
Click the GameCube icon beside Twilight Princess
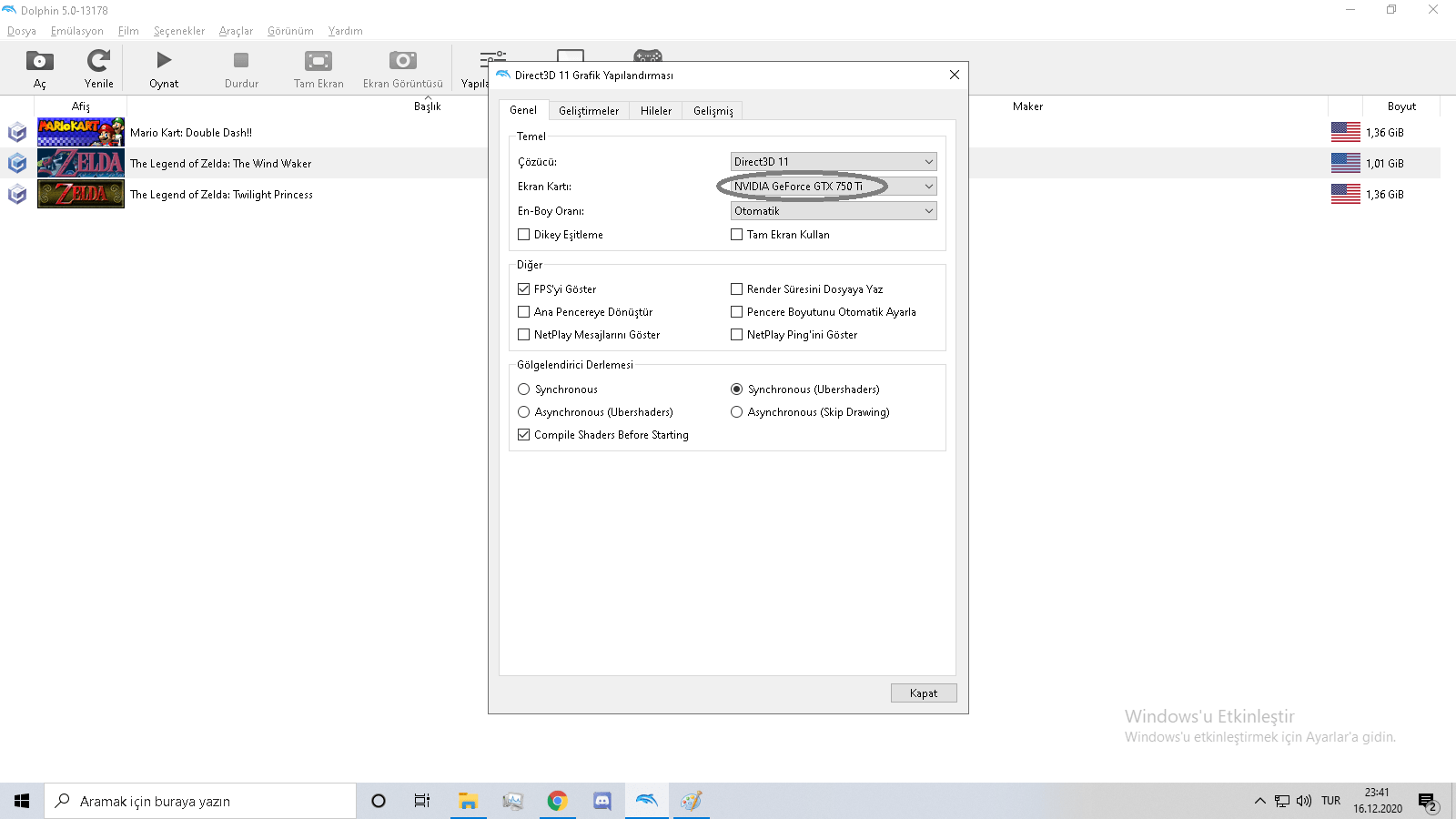(17, 195)
